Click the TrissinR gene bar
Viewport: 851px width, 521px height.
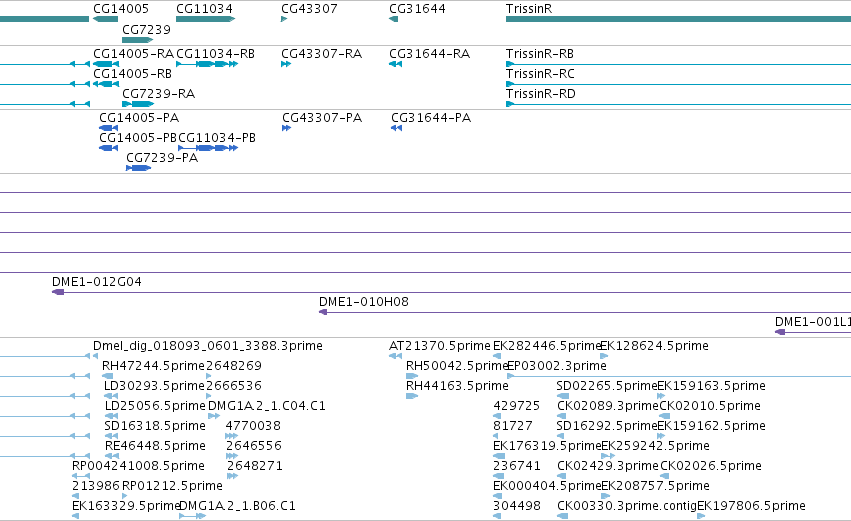678,19
